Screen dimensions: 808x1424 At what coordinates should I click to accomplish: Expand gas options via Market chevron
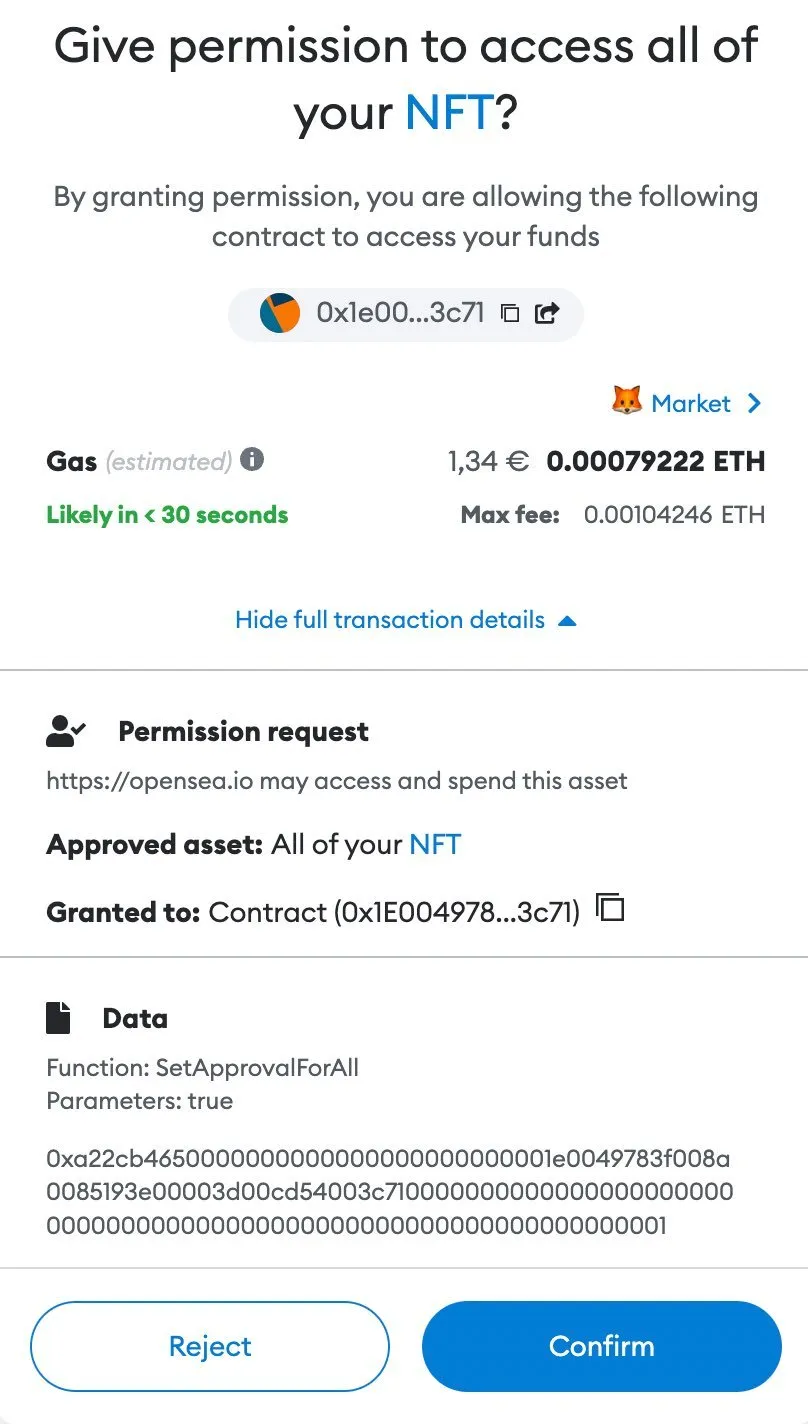(754, 403)
